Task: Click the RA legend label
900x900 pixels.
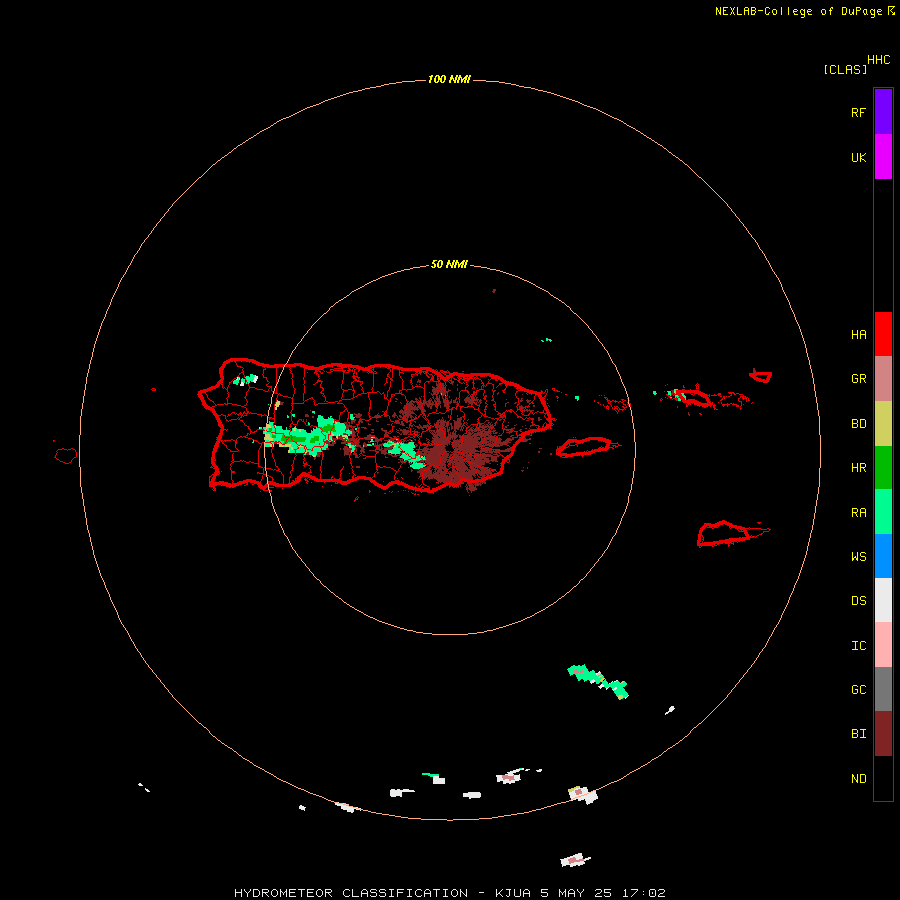Action: point(858,513)
